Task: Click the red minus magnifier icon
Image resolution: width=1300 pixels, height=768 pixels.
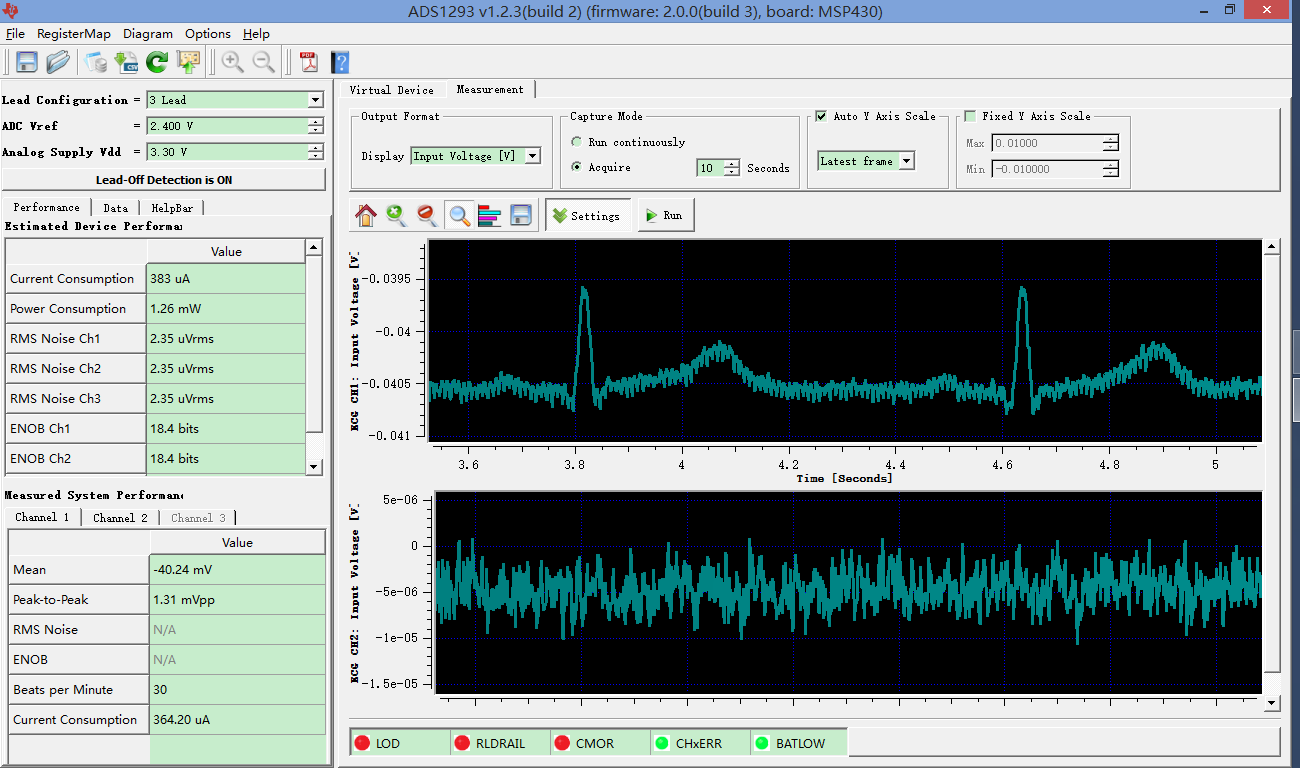Action: 427,215
